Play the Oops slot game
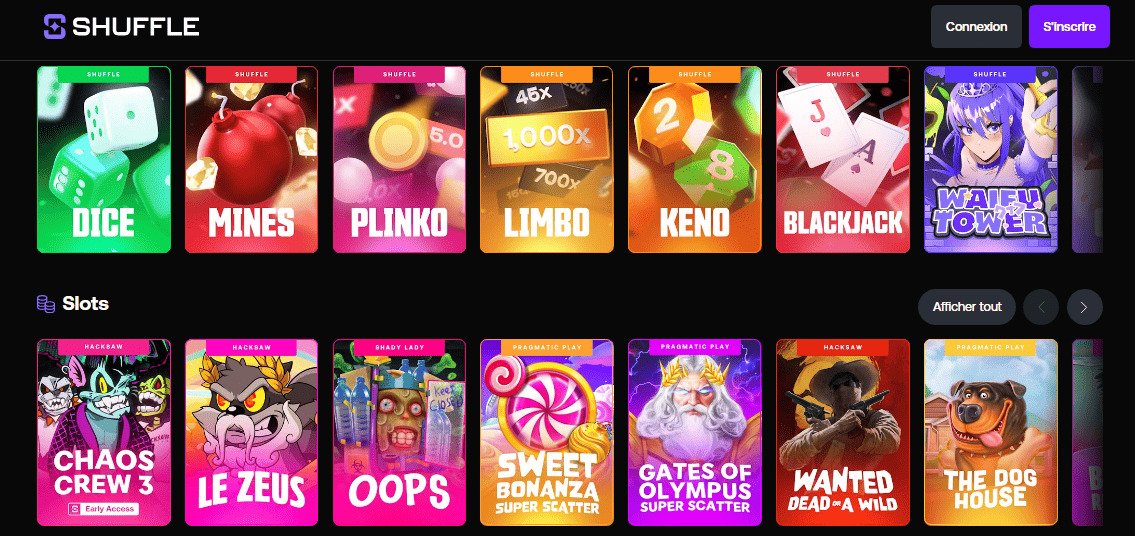 point(399,432)
